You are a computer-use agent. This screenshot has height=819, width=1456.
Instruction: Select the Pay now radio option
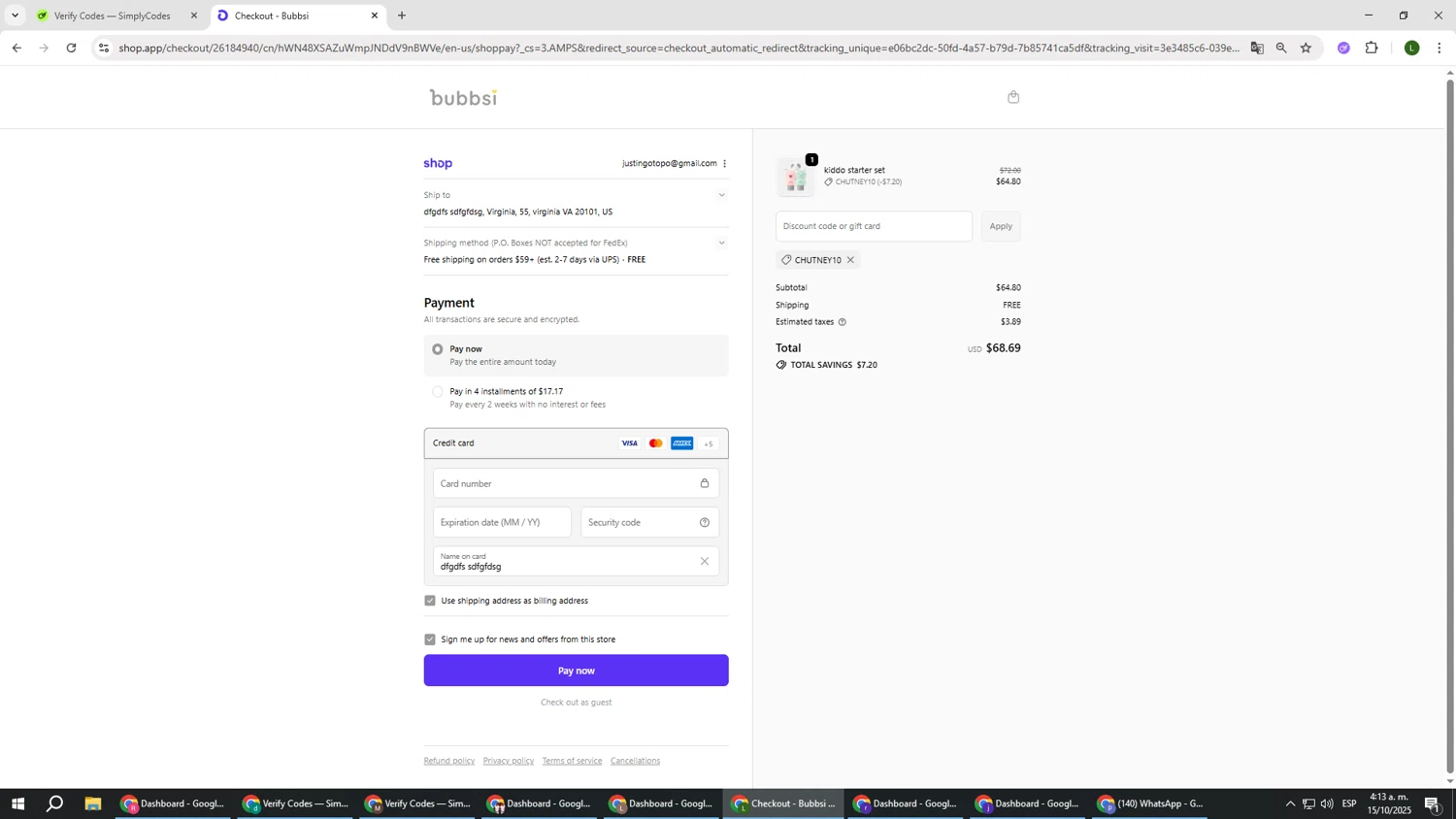(438, 349)
